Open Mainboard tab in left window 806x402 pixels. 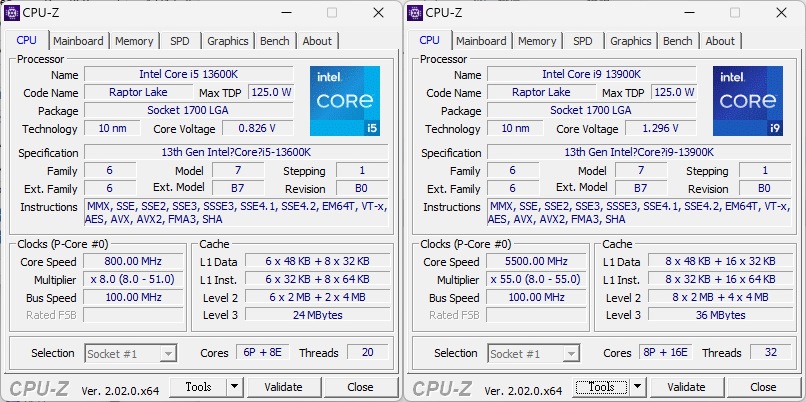(x=78, y=41)
